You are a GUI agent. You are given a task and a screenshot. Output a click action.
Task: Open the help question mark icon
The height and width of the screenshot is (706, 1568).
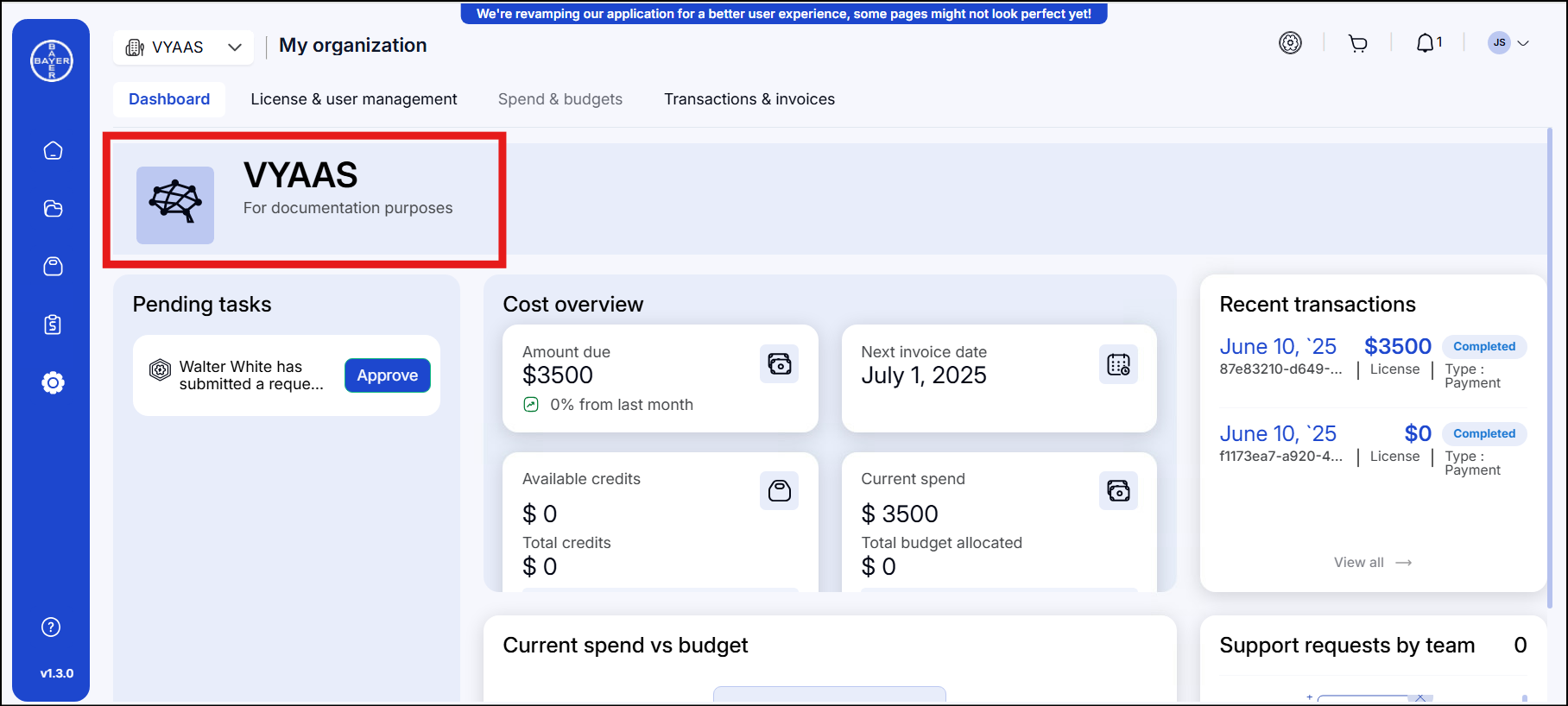click(x=51, y=627)
